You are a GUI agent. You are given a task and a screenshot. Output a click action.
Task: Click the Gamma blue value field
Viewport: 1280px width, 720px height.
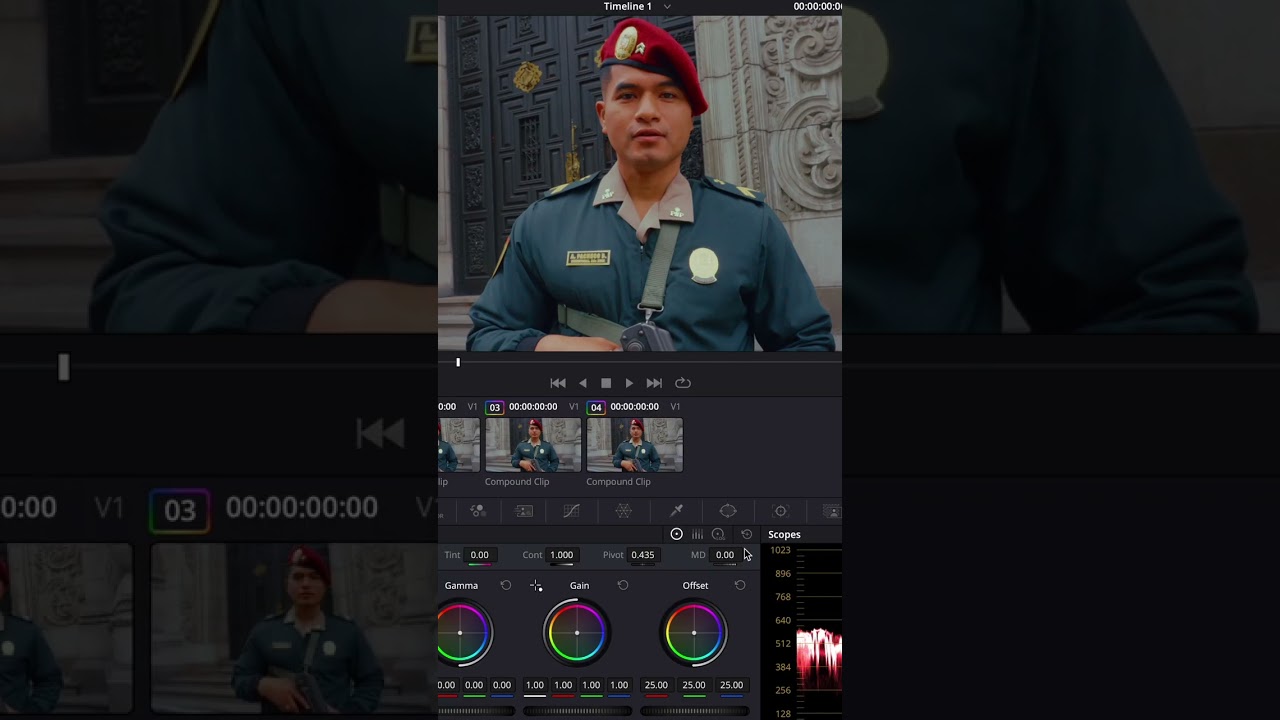(502, 686)
